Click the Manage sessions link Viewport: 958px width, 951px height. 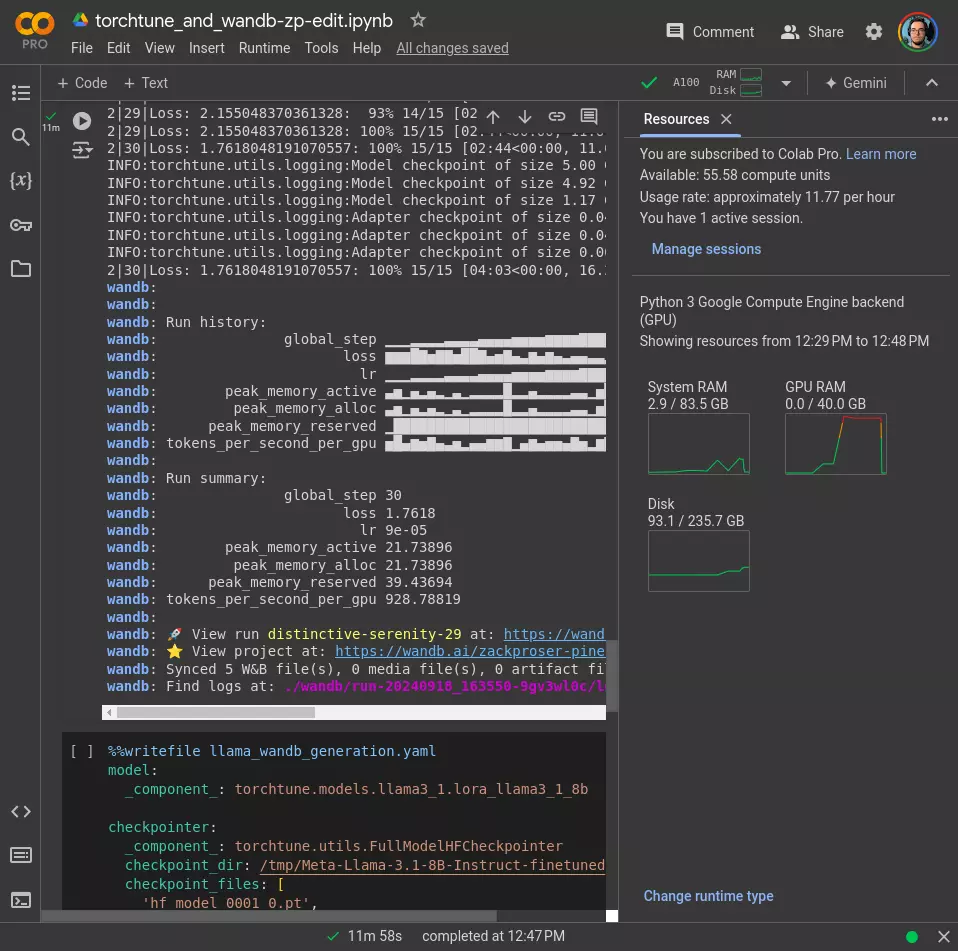point(706,249)
